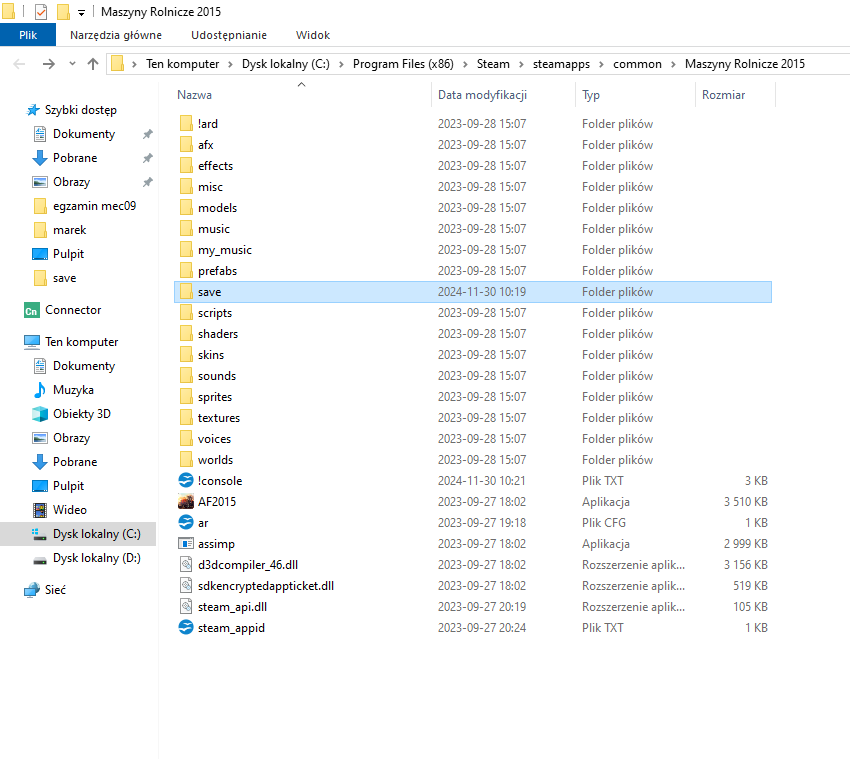Navigate to Ten komputer in address bar
This screenshot has height=759, width=850.
coord(182,64)
